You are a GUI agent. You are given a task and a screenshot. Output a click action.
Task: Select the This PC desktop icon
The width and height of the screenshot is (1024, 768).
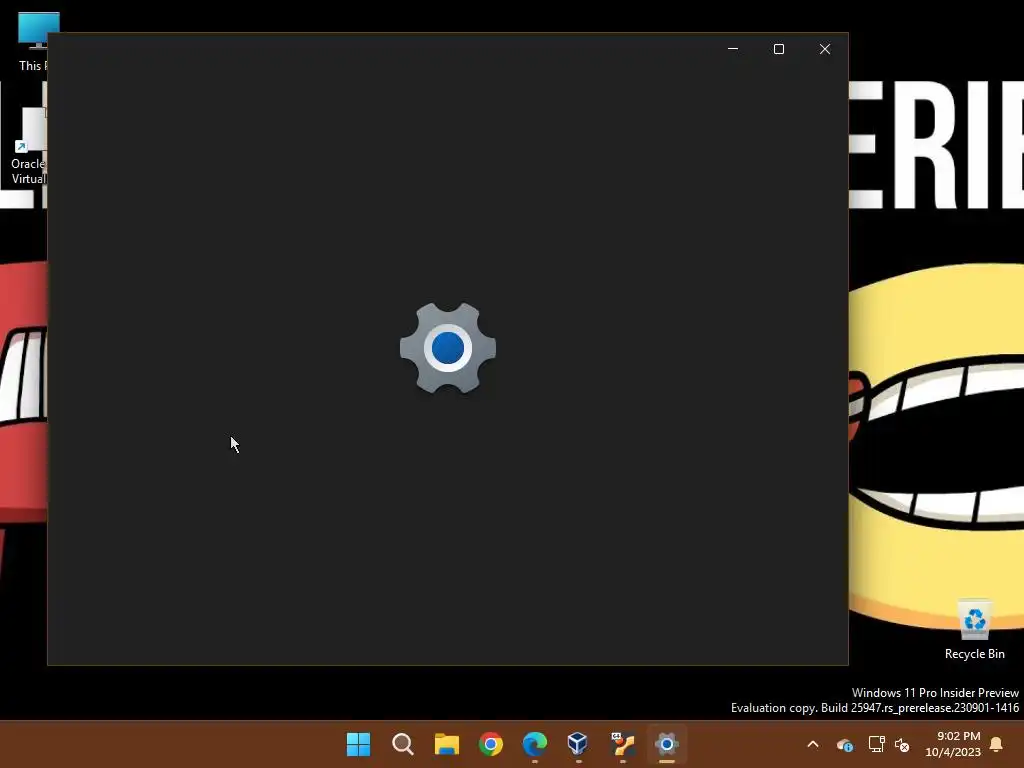pyautogui.click(x=31, y=42)
